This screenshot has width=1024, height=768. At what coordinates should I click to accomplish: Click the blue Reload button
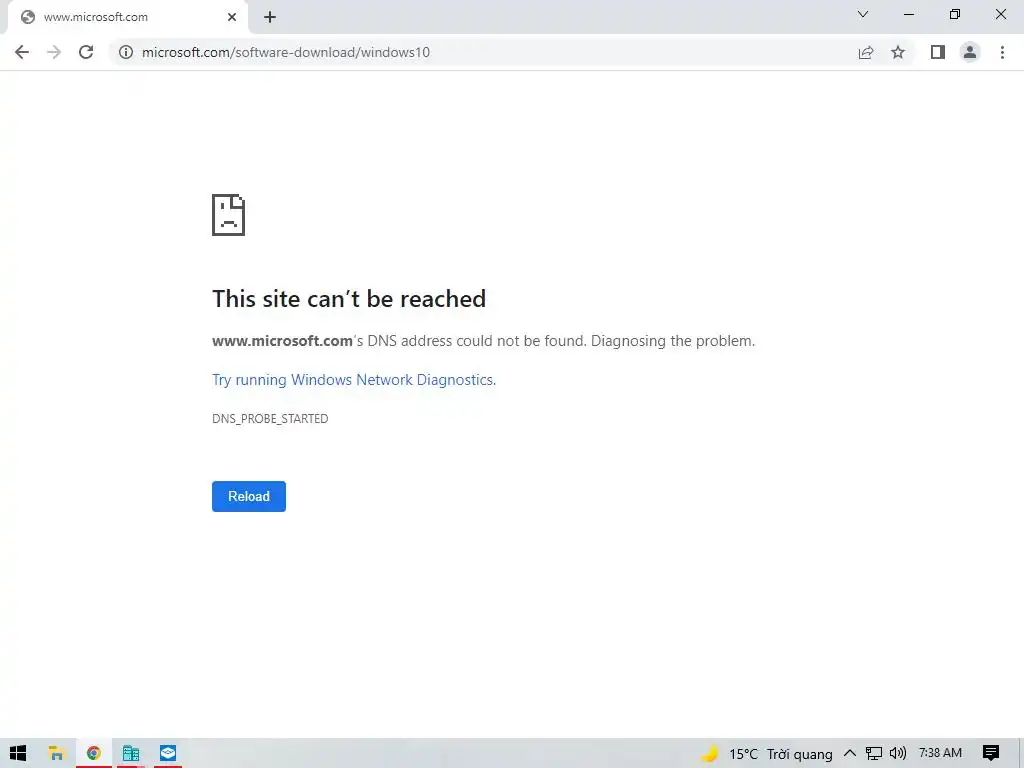[249, 496]
